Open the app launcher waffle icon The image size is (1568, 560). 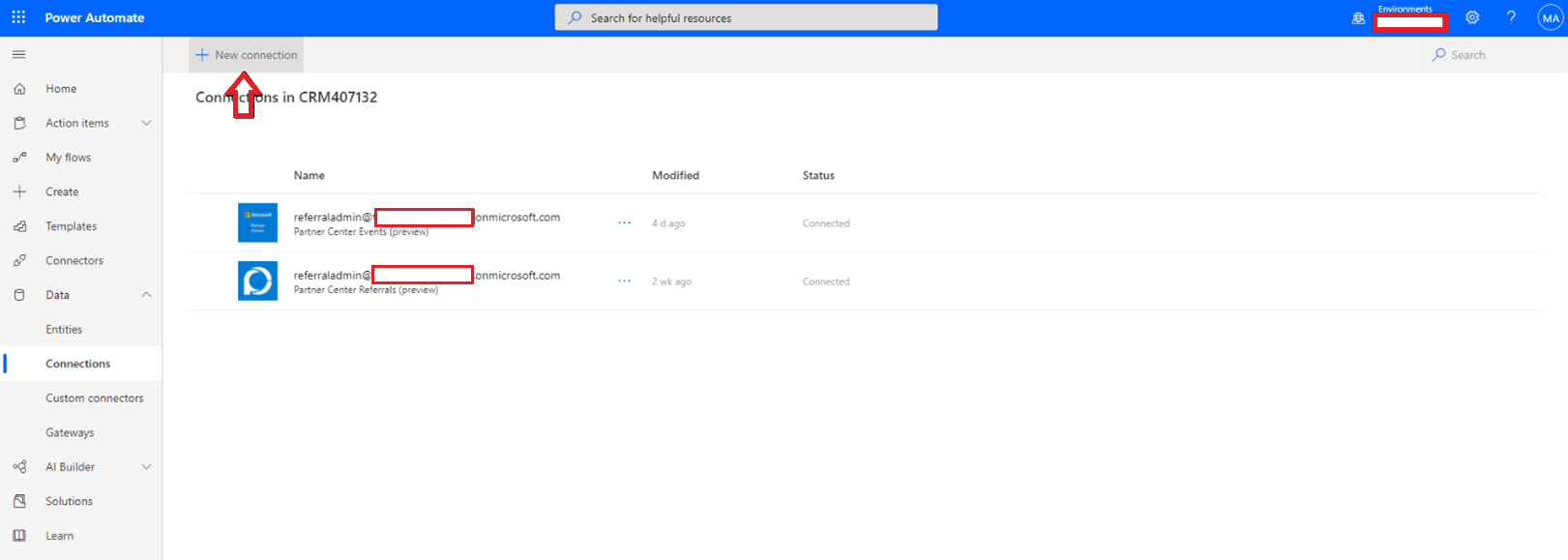pos(18,17)
